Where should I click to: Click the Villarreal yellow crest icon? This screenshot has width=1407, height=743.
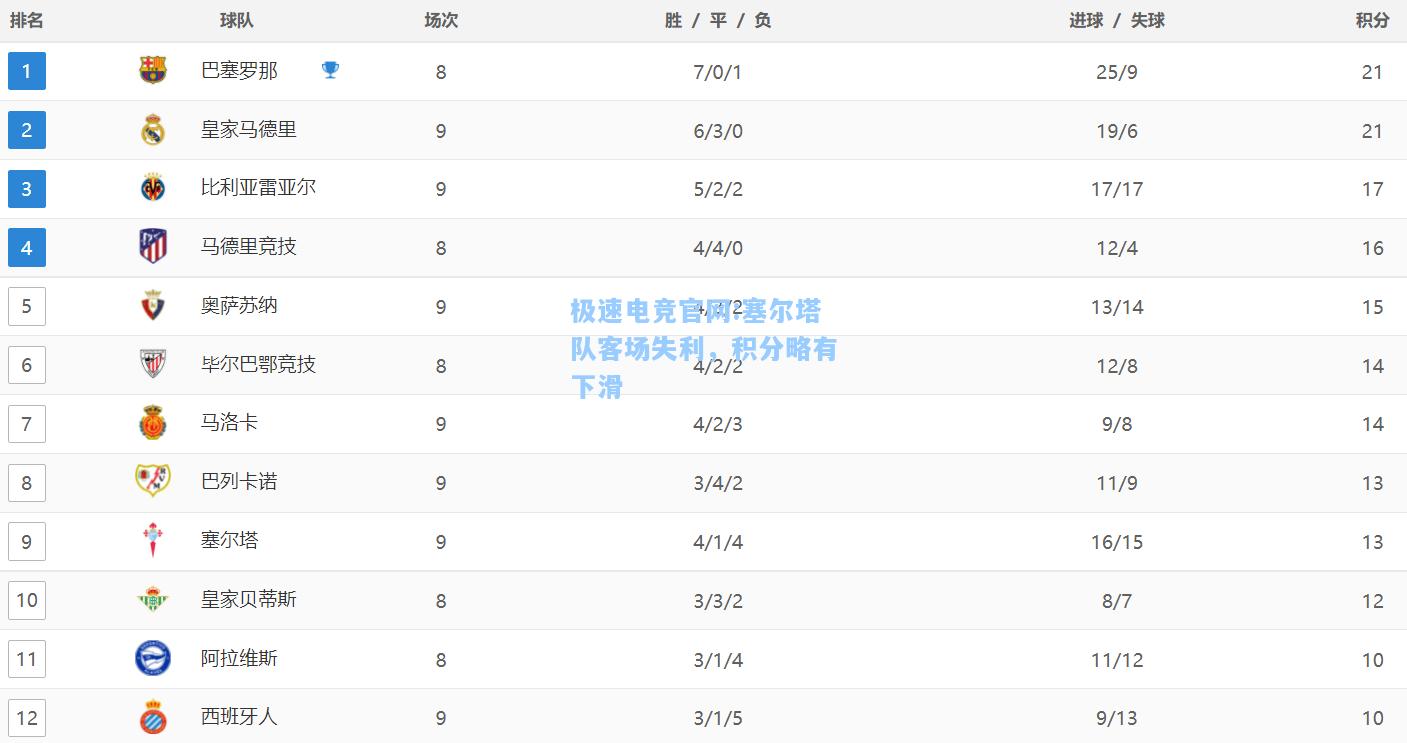(153, 188)
